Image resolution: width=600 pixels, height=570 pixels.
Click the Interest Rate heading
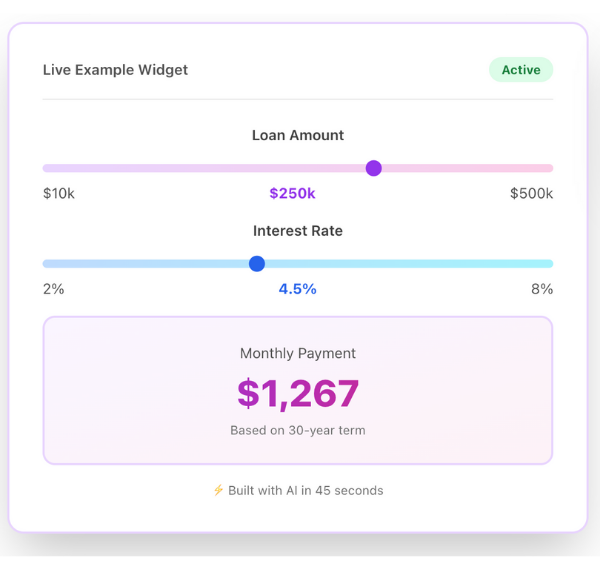pos(298,231)
